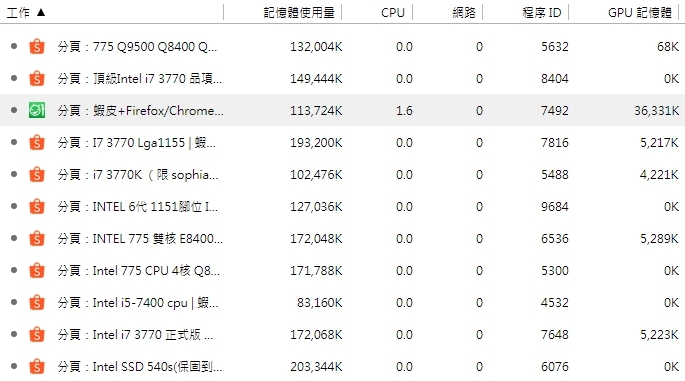Click memory value 193,200K

[316, 142]
